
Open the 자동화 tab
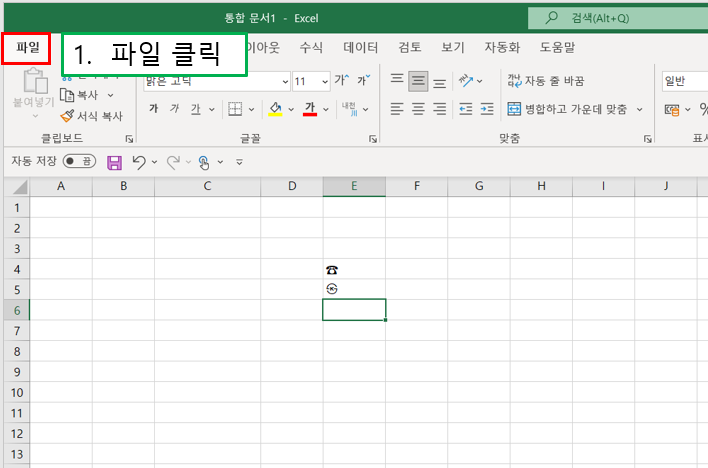[502, 47]
